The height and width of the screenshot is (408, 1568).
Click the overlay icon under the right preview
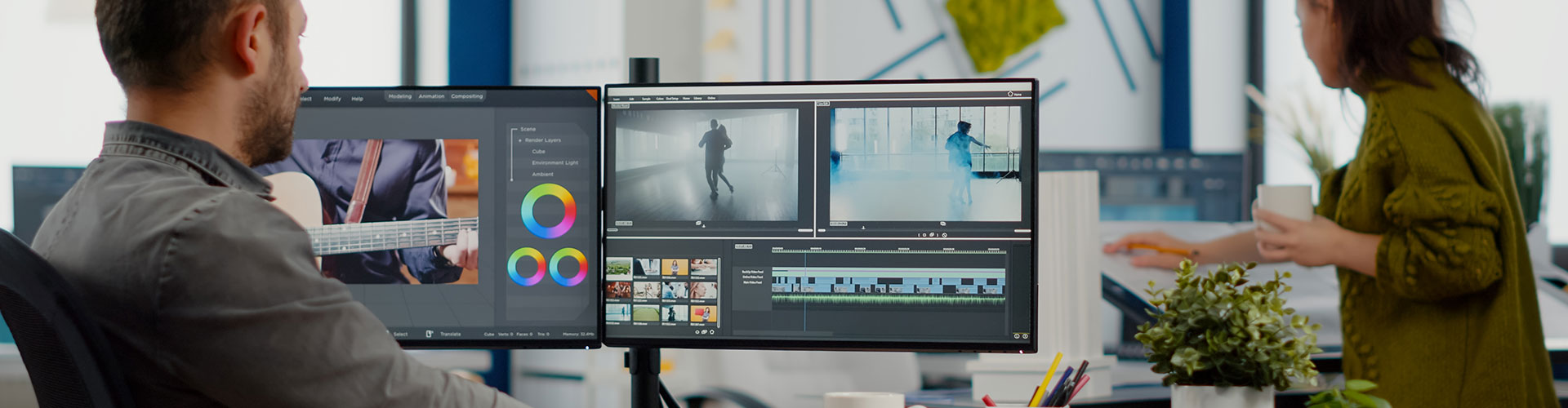(942, 224)
